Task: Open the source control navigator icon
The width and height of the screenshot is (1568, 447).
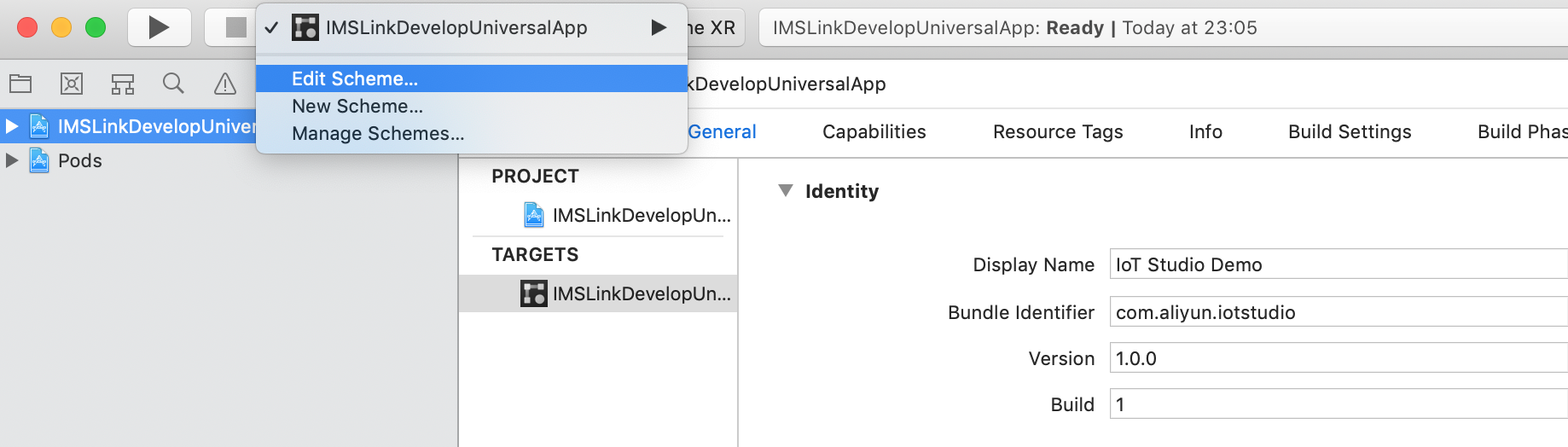Action: pyautogui.click(x=72, y=84)
